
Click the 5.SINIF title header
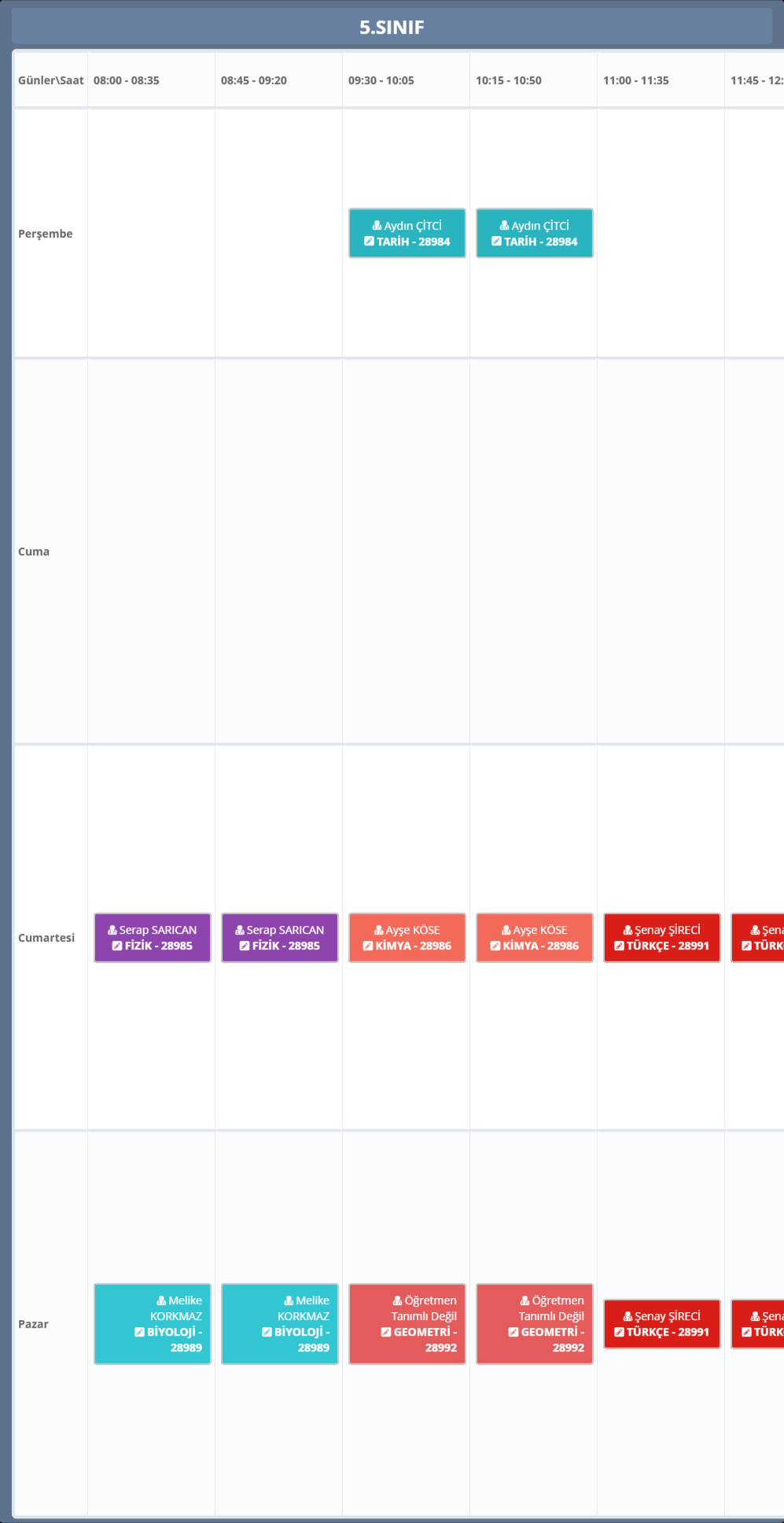[392, 28]
